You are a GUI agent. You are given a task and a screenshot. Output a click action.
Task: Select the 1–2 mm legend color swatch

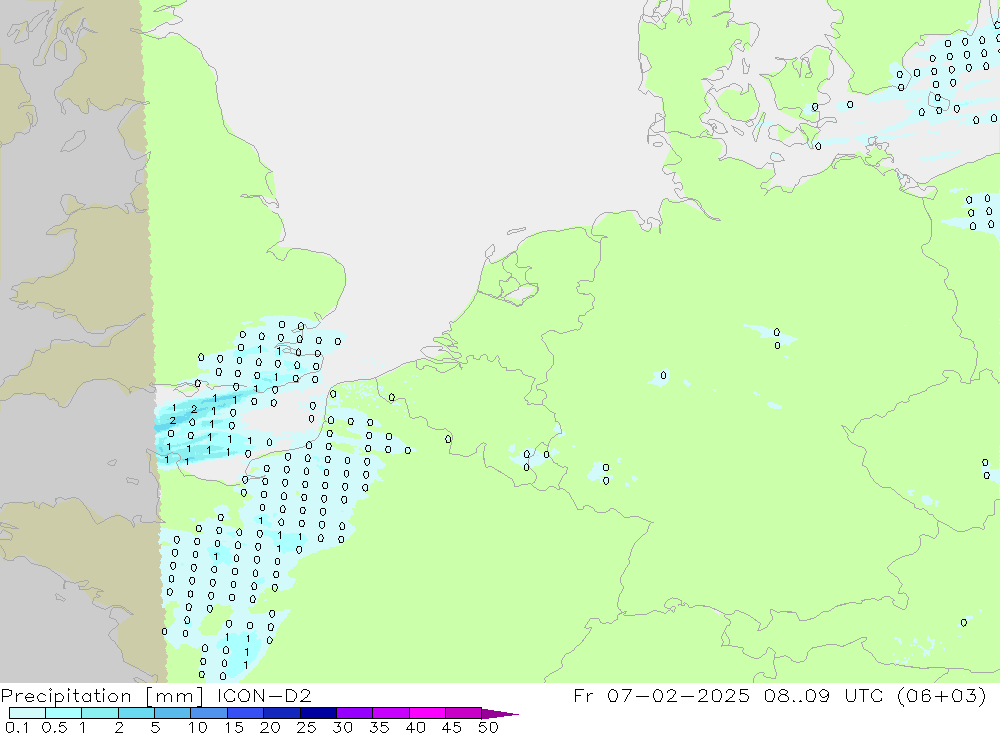(x=100, y=713)
